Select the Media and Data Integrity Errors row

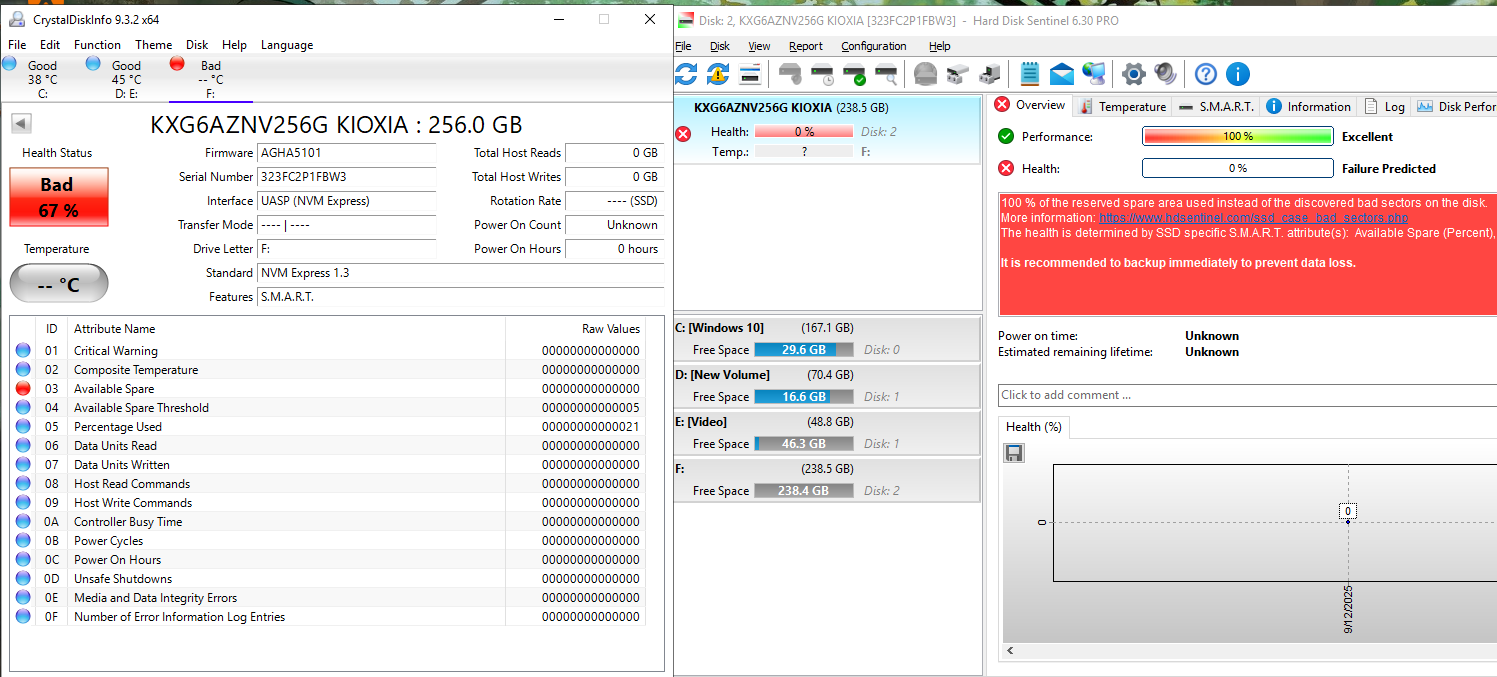[x=327, y=598]
